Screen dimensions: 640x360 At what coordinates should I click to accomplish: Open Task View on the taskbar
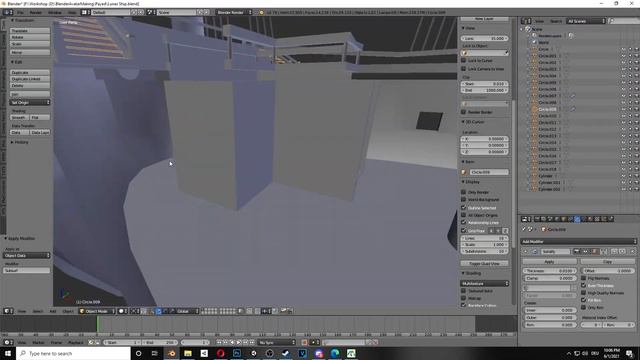coord(155,353)
